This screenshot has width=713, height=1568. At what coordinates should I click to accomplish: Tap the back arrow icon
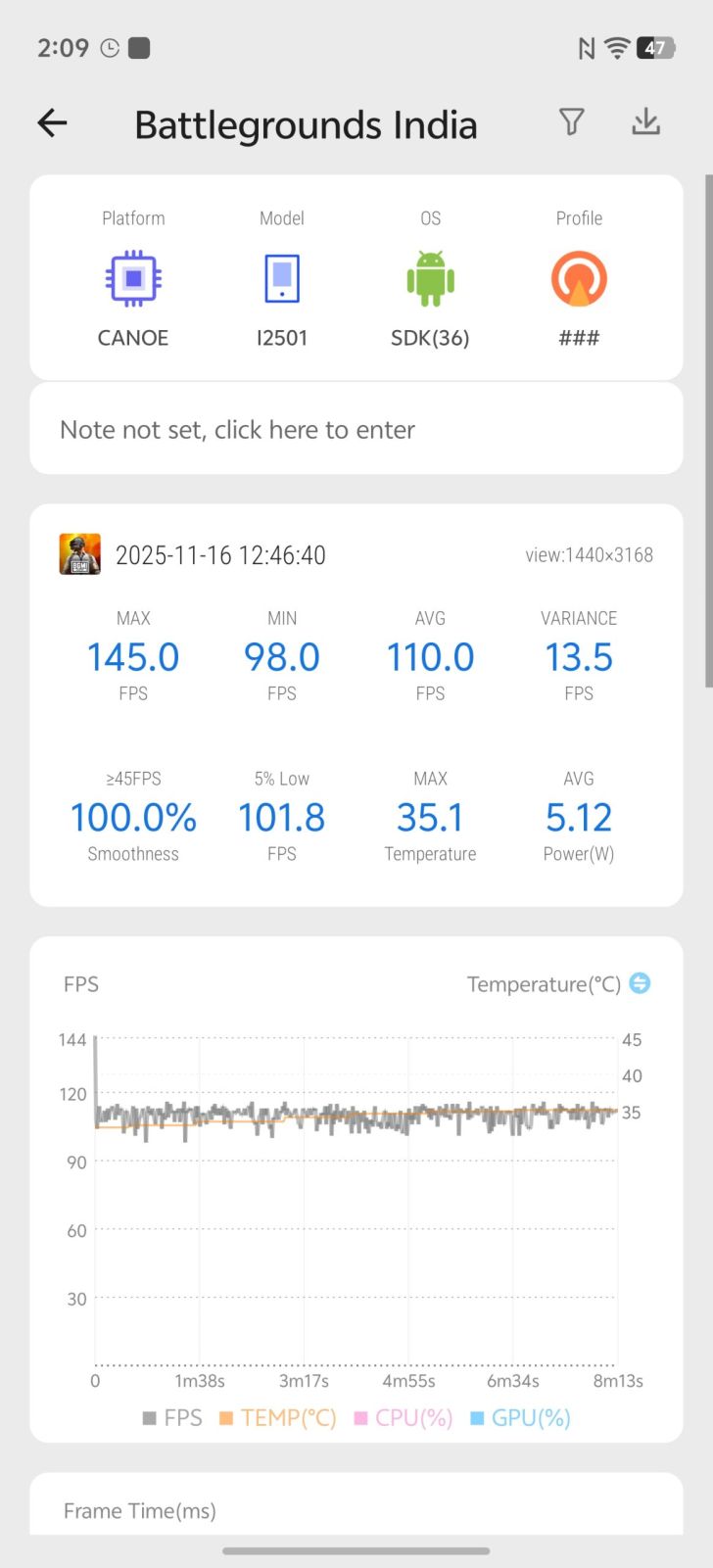click(x=52, y=123)
